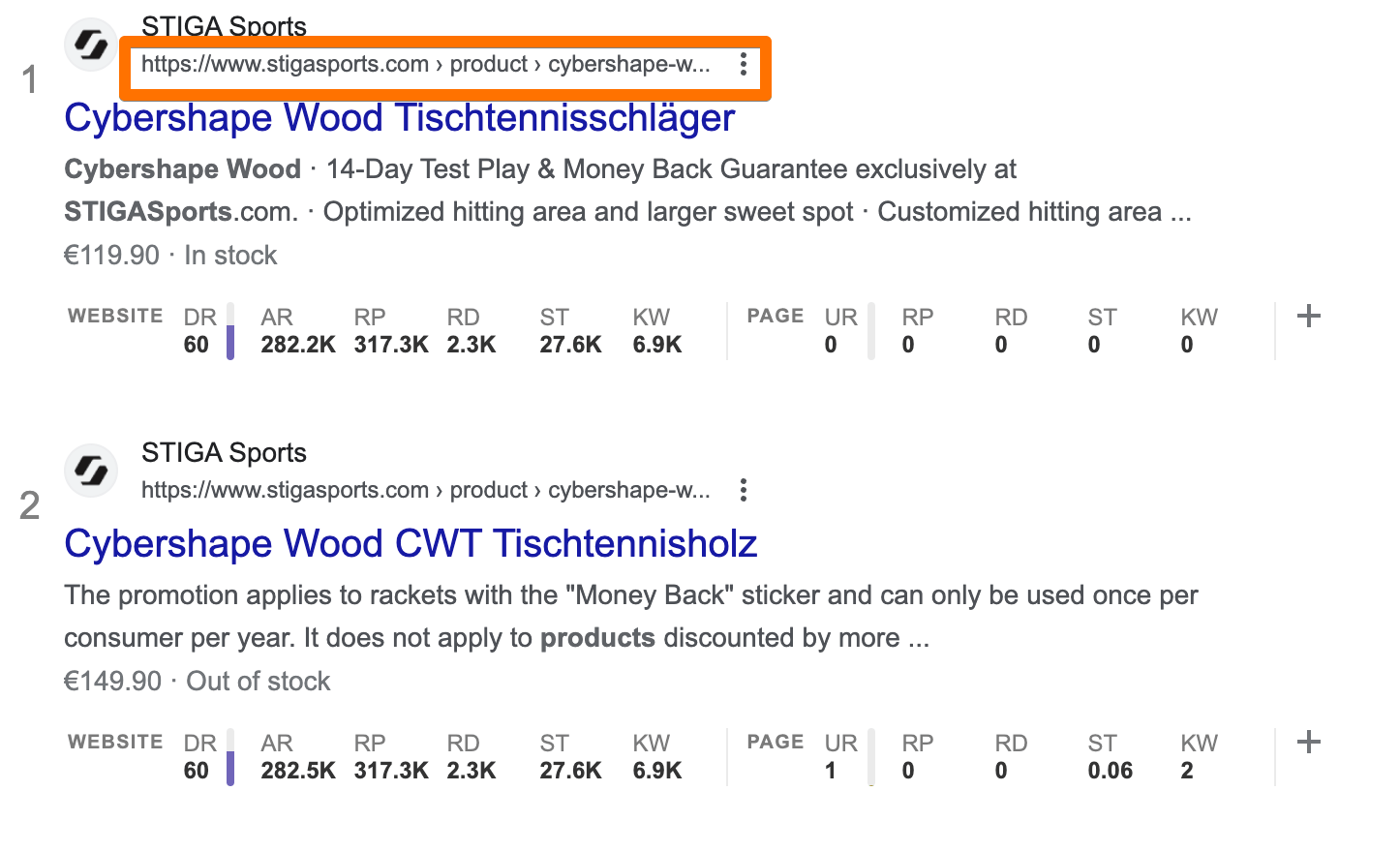The width and height of the screenshot is (1400, 852).
Task: Click the plus button on result 2 metrics bar
Action: (1309, 741)
